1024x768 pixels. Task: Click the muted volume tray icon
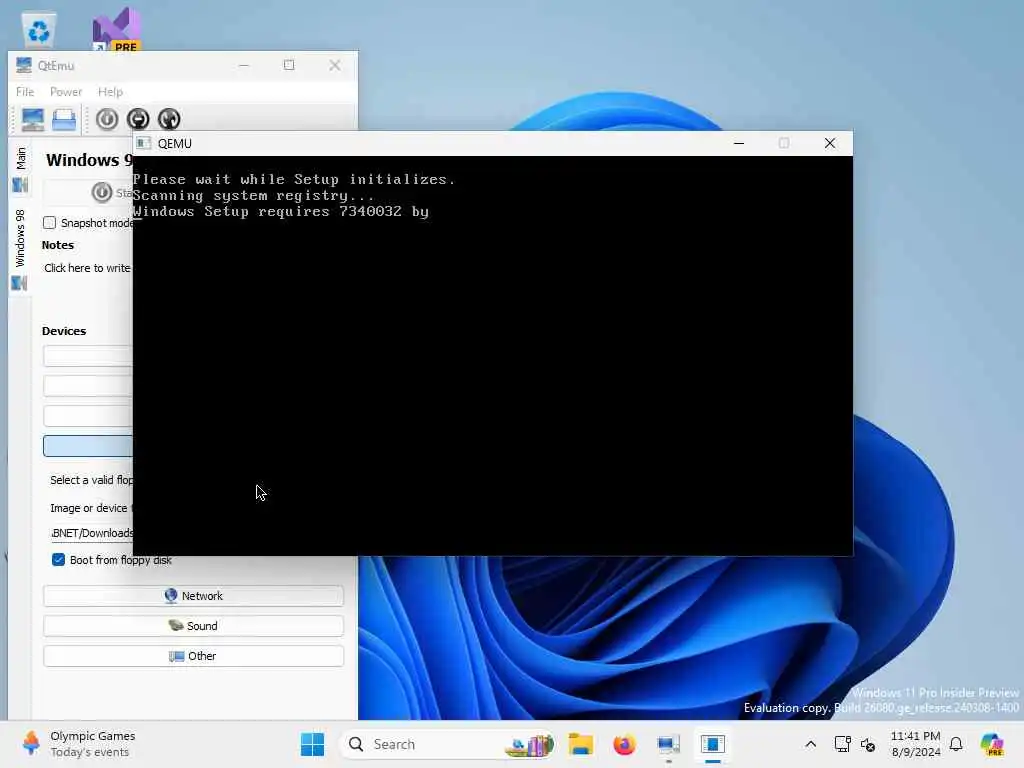[x=868, y=744]
